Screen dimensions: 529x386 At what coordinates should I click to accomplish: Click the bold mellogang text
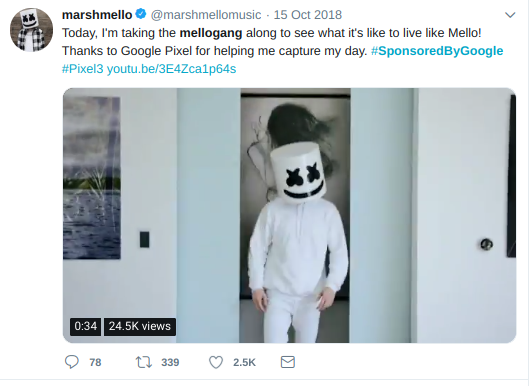click(x=211, y=33)
